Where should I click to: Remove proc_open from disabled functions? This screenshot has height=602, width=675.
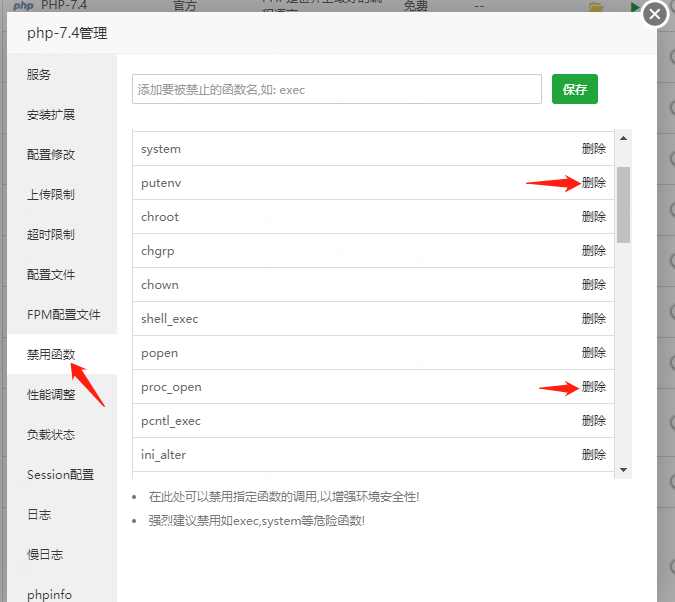click(x=593, y=387)
